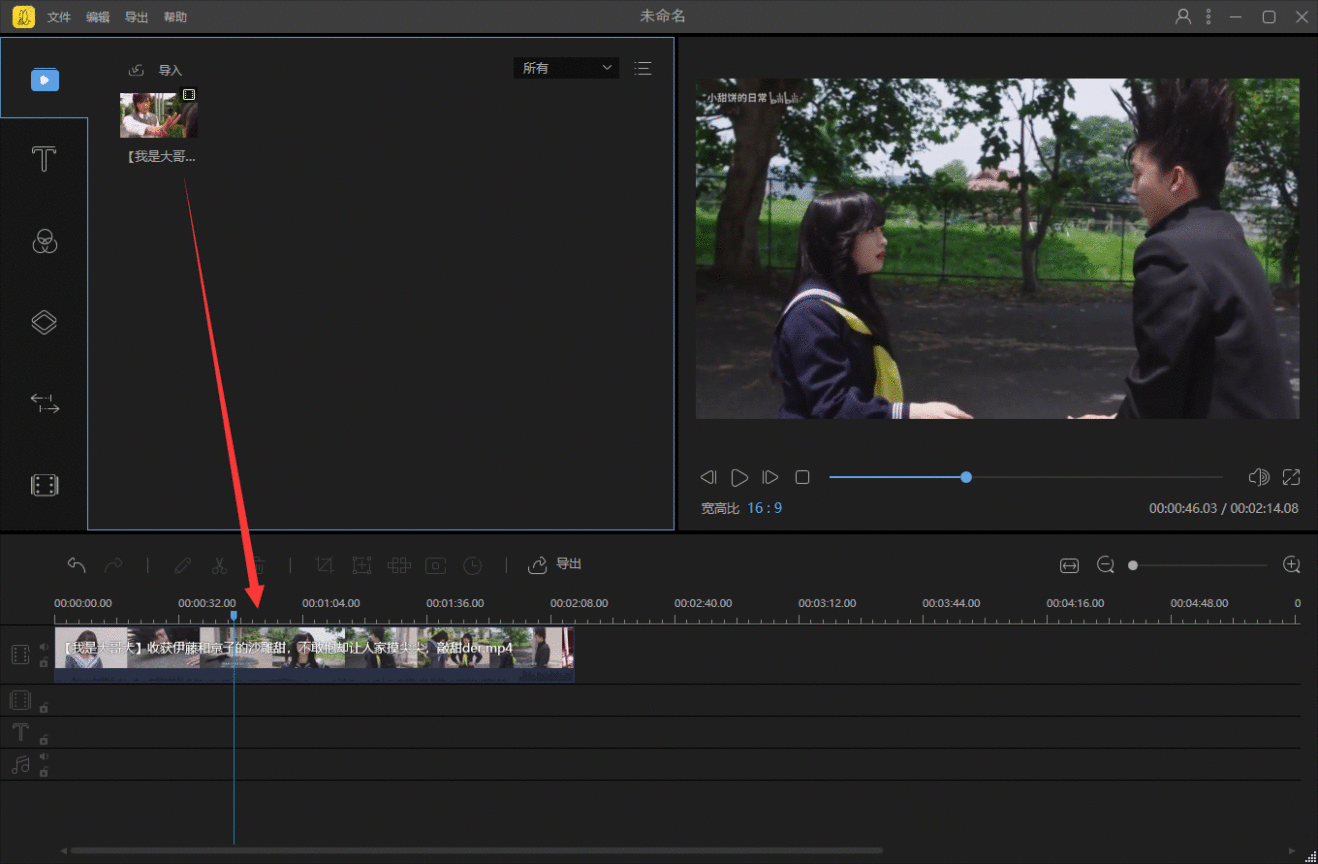The height and width of the screenshot is (864, 1318).
Task: Zoom in the timeline with plus magnifier
Action: 1291,565
